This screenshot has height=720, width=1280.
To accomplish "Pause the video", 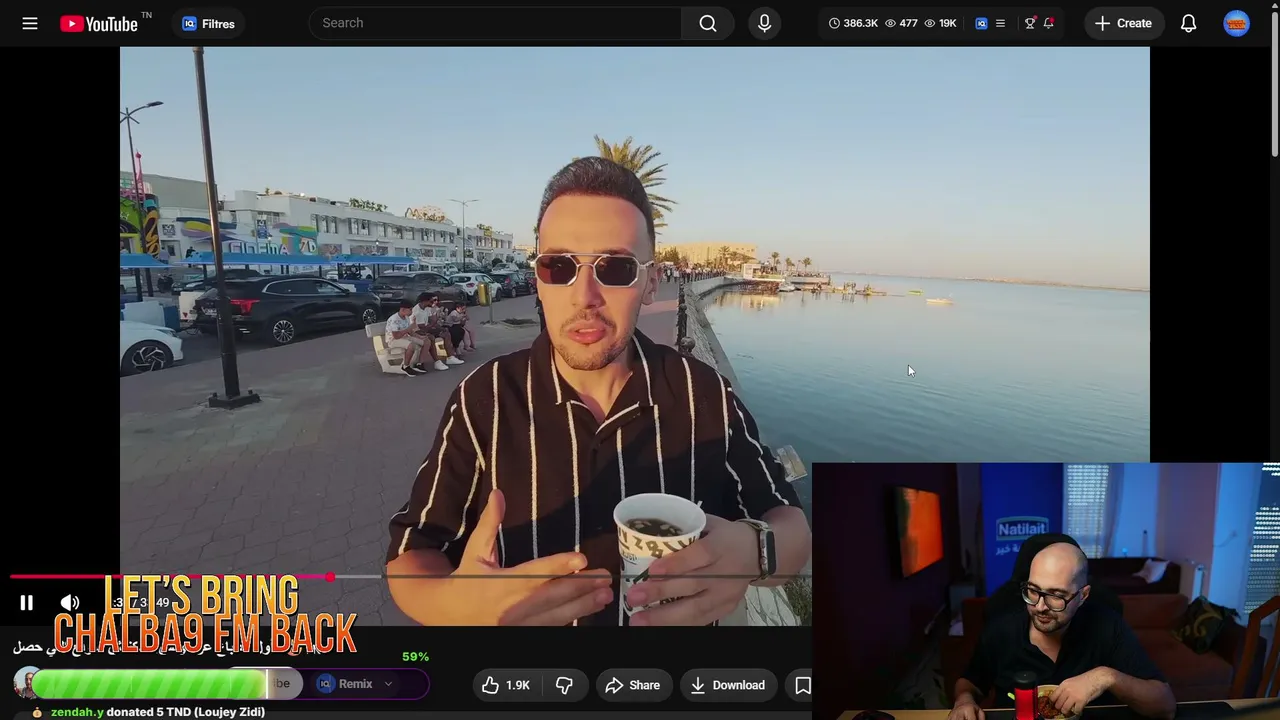I will point(27,602).
